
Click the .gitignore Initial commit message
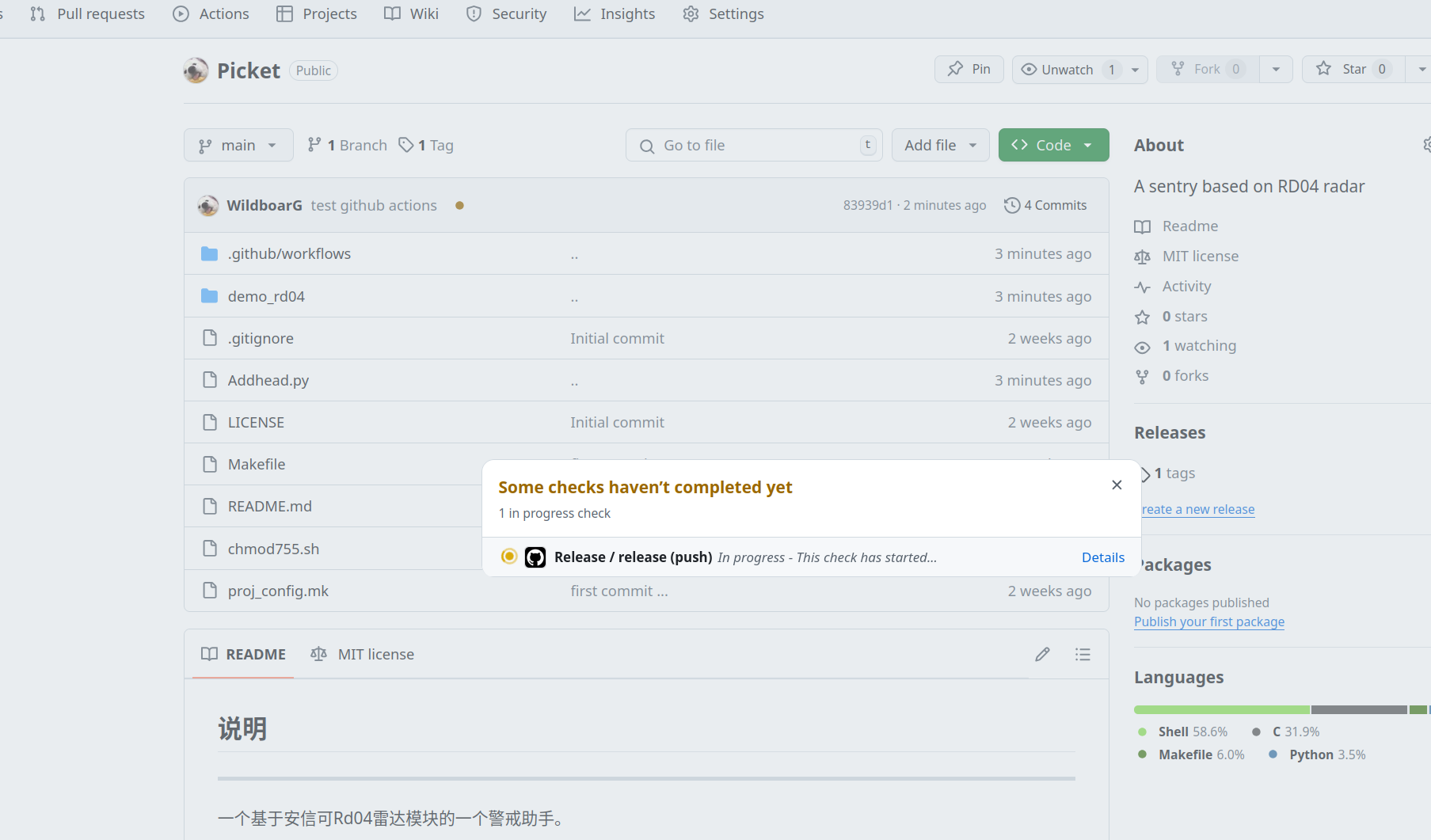pos(618,338)
